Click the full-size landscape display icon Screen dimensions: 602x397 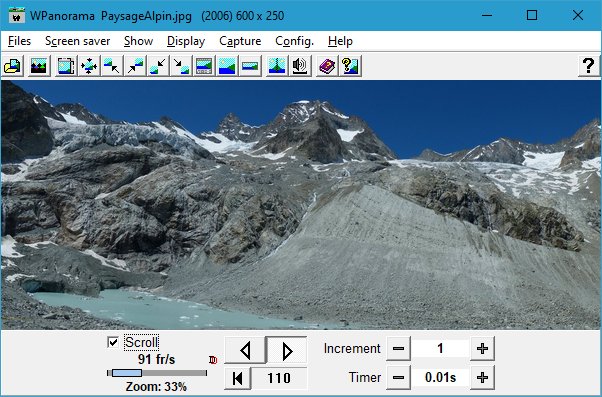[227, 66]
